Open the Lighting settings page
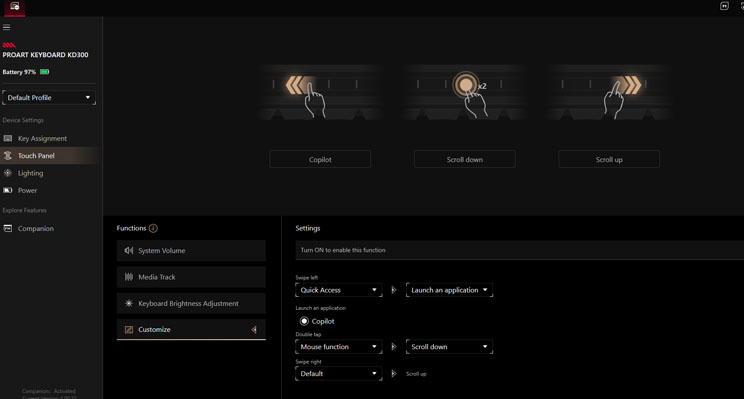 [x=30, y=173]
